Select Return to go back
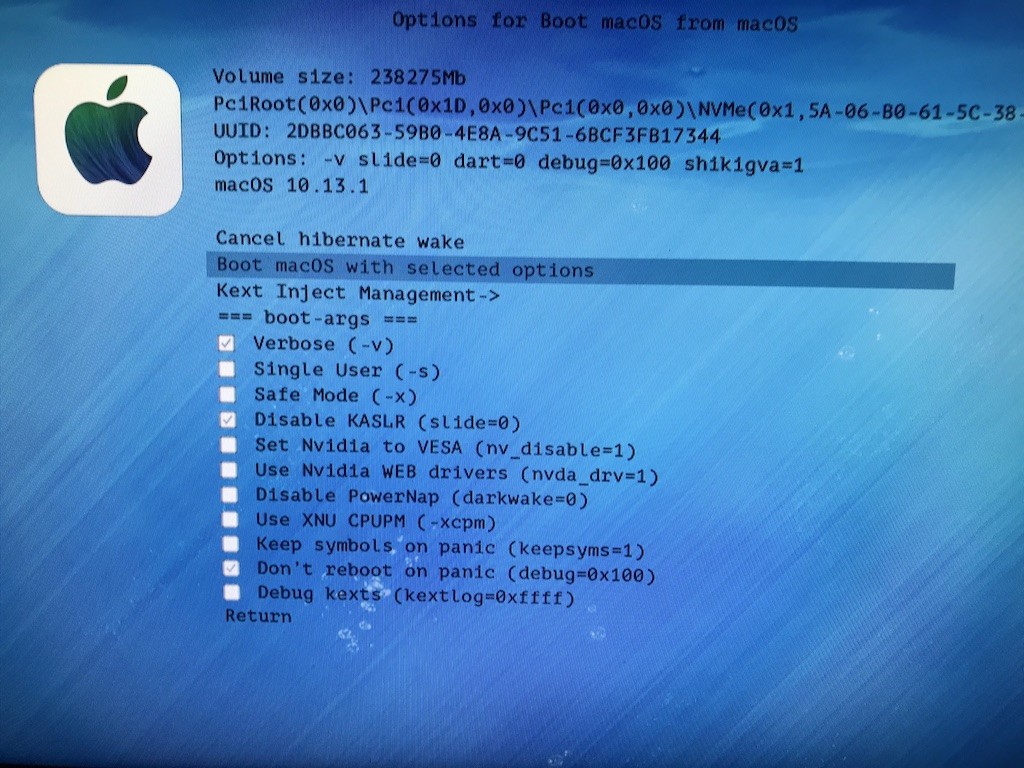1024x768 pixels. (259, 616)
